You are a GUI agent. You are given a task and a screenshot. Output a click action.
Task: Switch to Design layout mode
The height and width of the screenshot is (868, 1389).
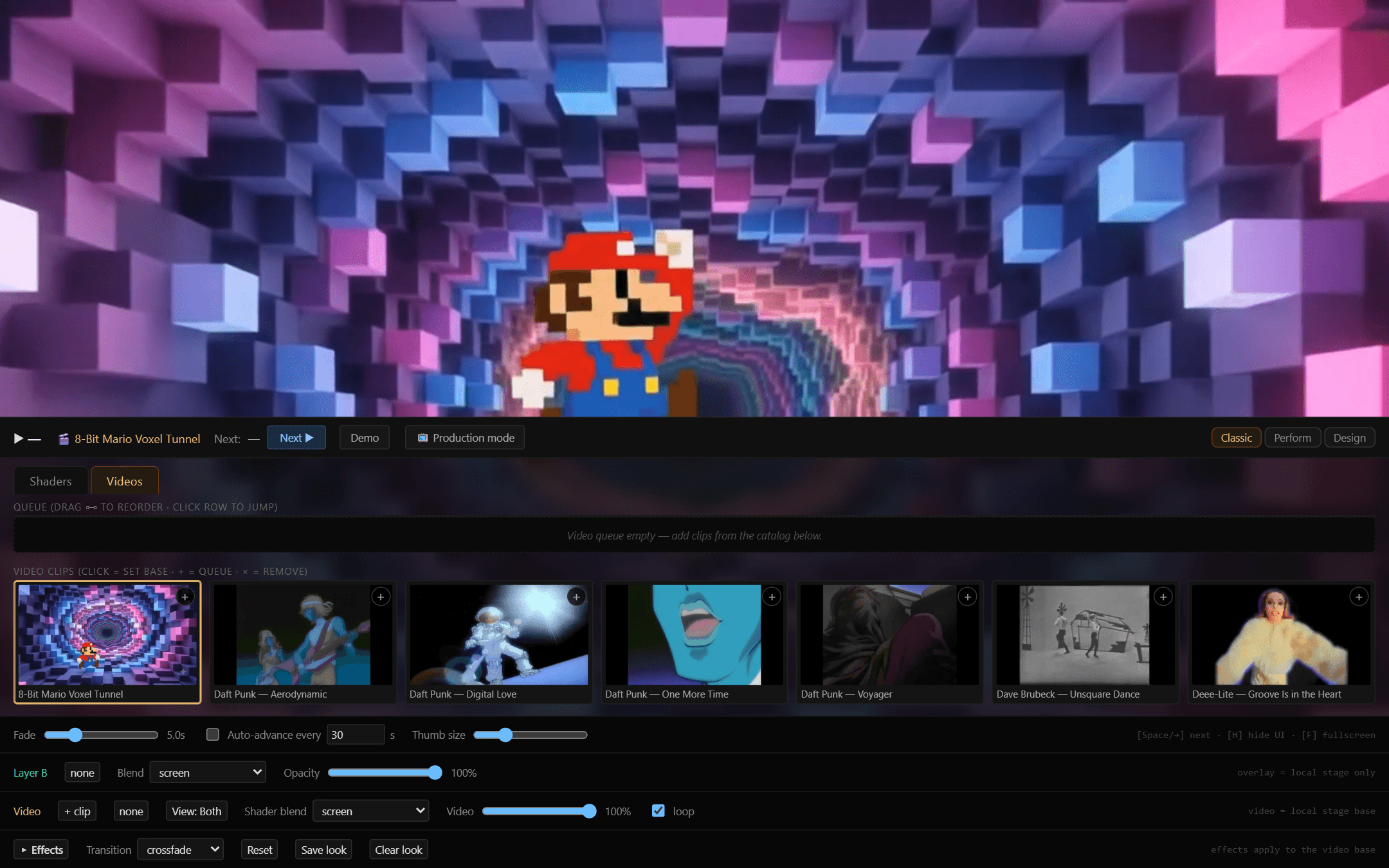pyautogui.click(x=1349, y=438)
